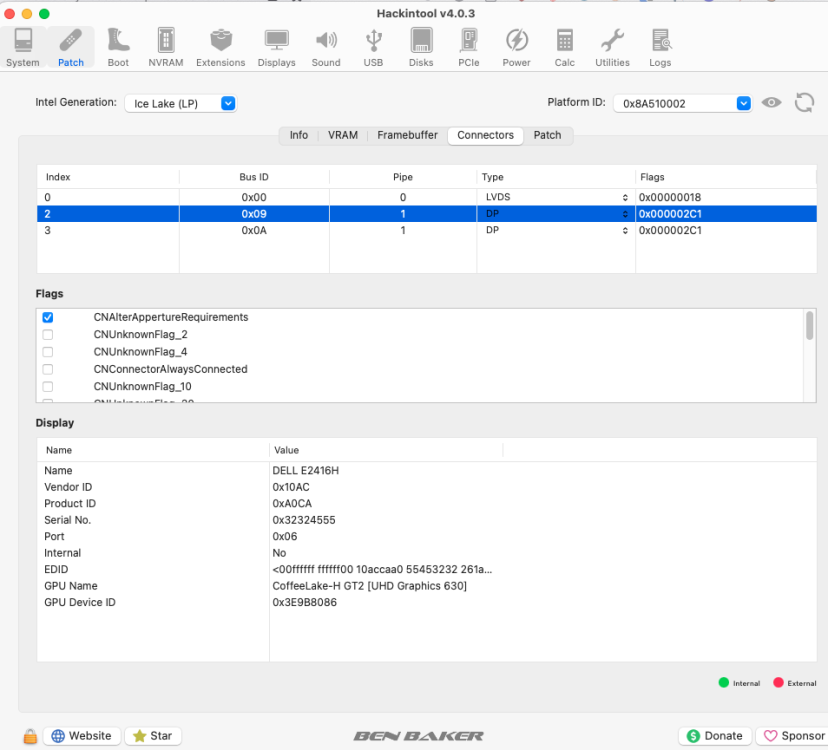
Task: Open the Utilities section
Action: point(613,48)
